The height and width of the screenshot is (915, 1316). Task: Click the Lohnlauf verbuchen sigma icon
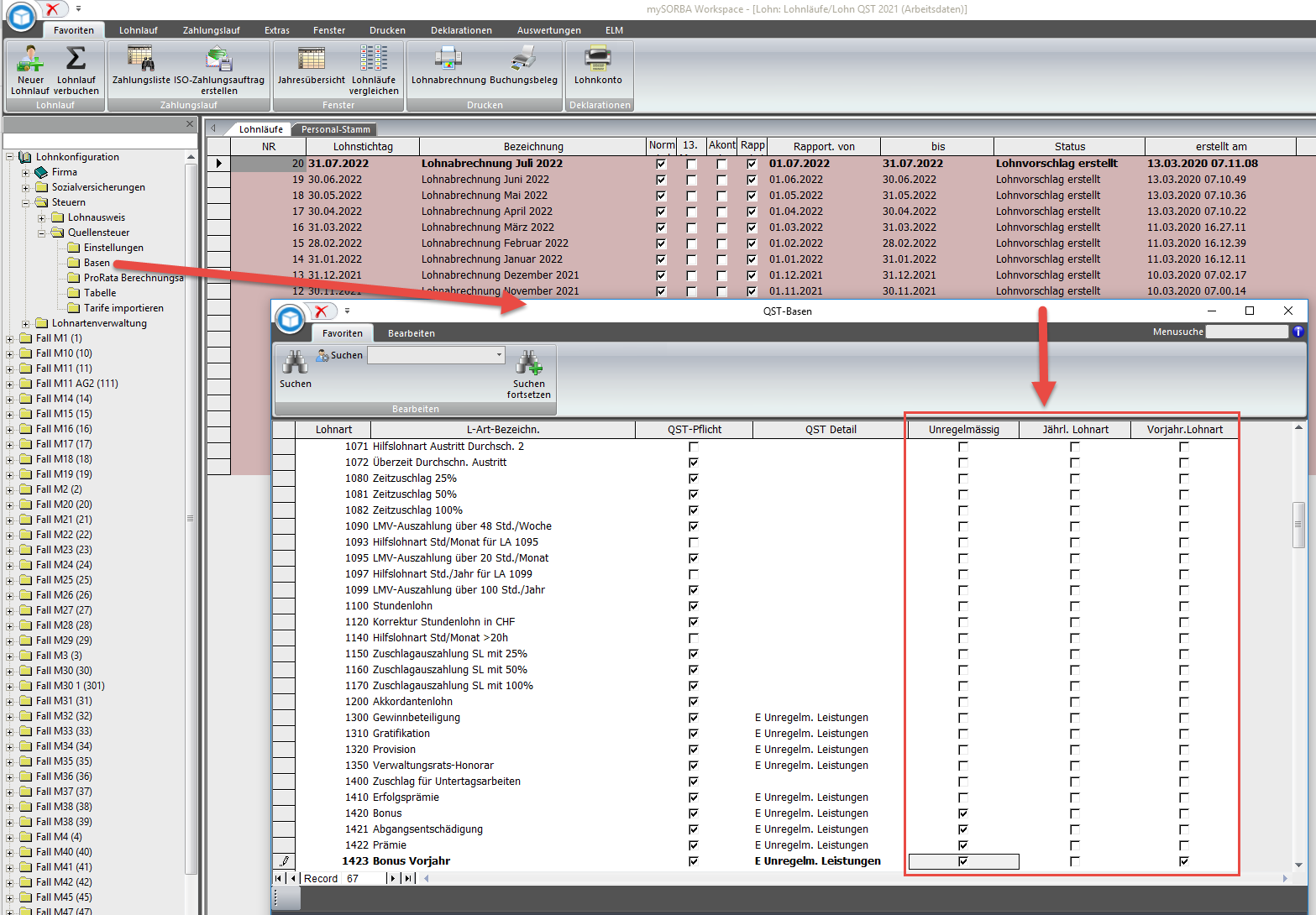pos(76,60)
